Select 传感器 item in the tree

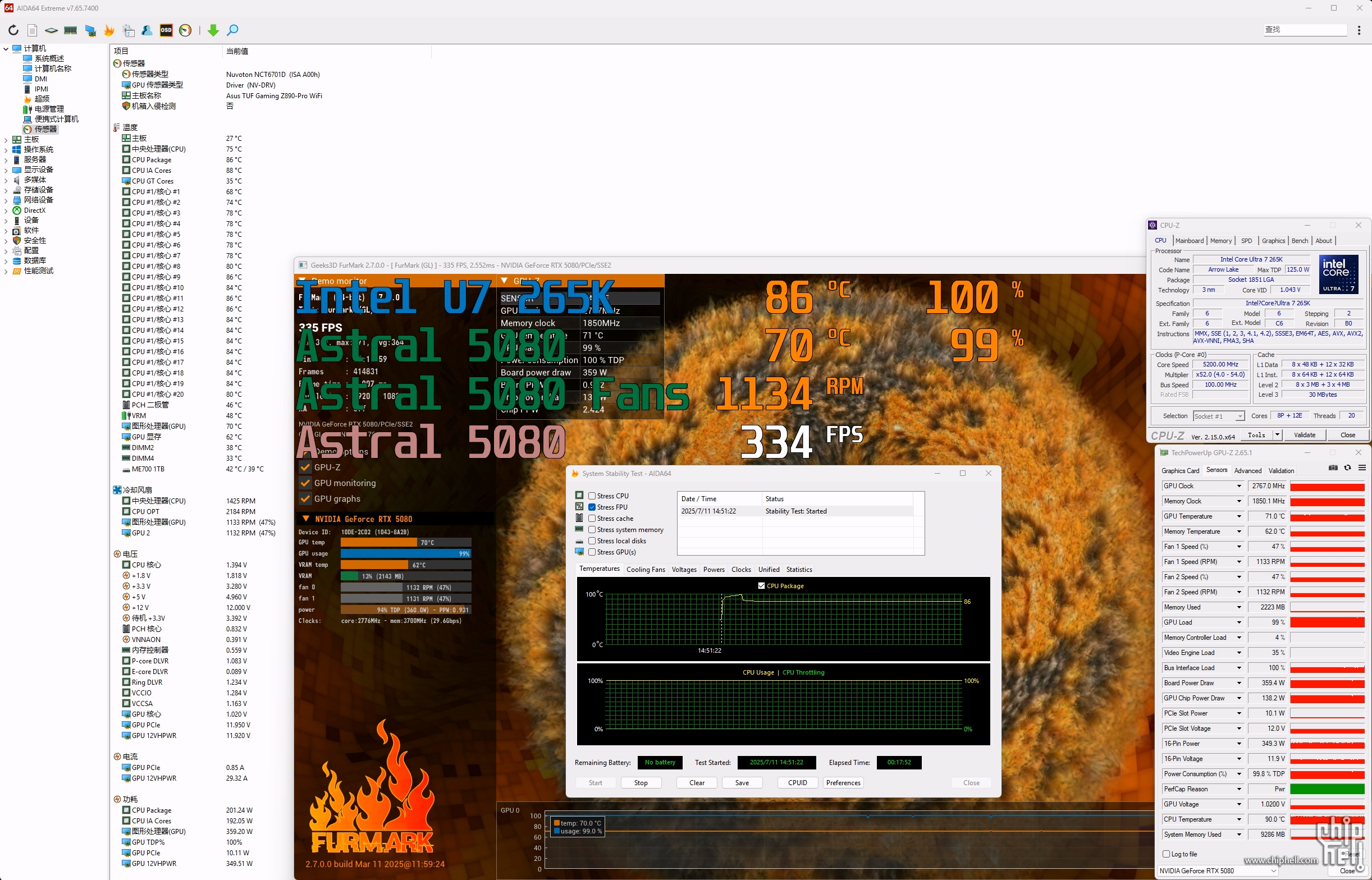pyautogui.click(x=45, y=129)
